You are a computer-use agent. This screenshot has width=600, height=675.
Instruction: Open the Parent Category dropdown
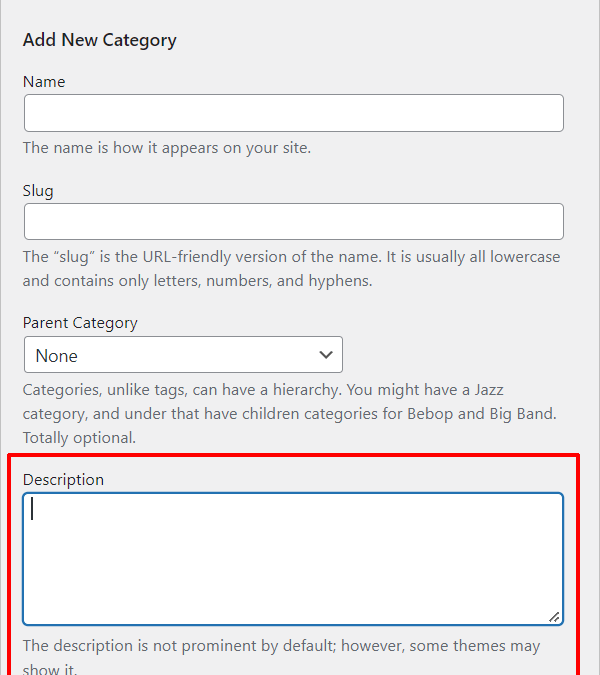click(183, 355)
